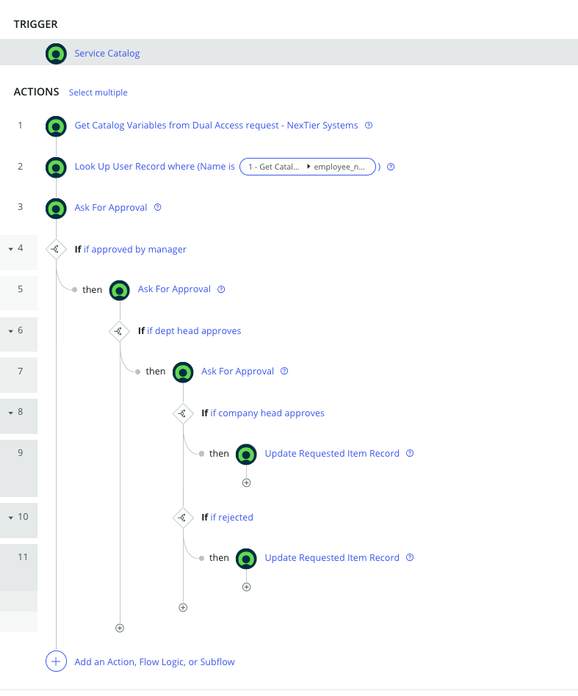The width and height of the screenshot is (578, 696).
Task: Open step 11 Update Requested Item Record
Action: [x=332, y=558]
